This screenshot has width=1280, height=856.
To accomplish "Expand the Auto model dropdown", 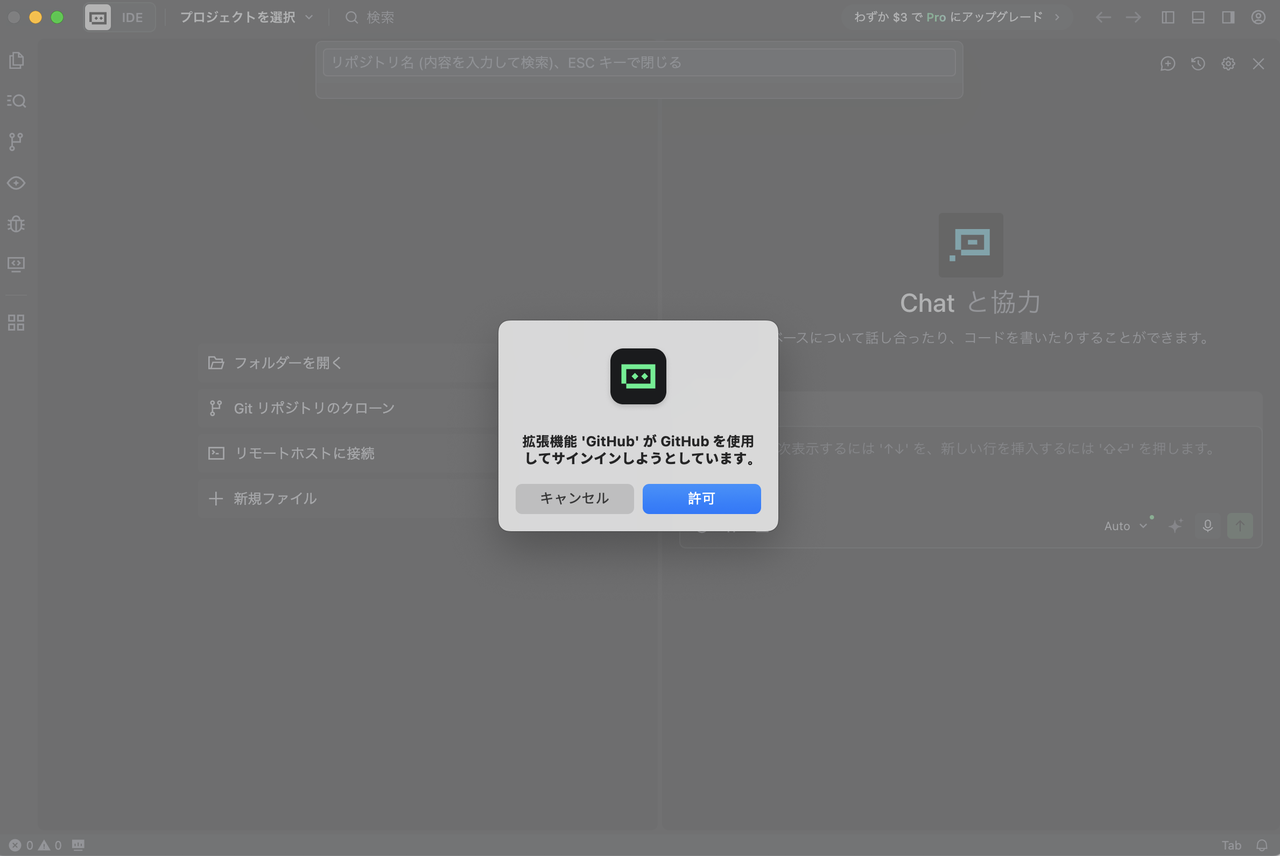I will click(x=1126, y=526).
